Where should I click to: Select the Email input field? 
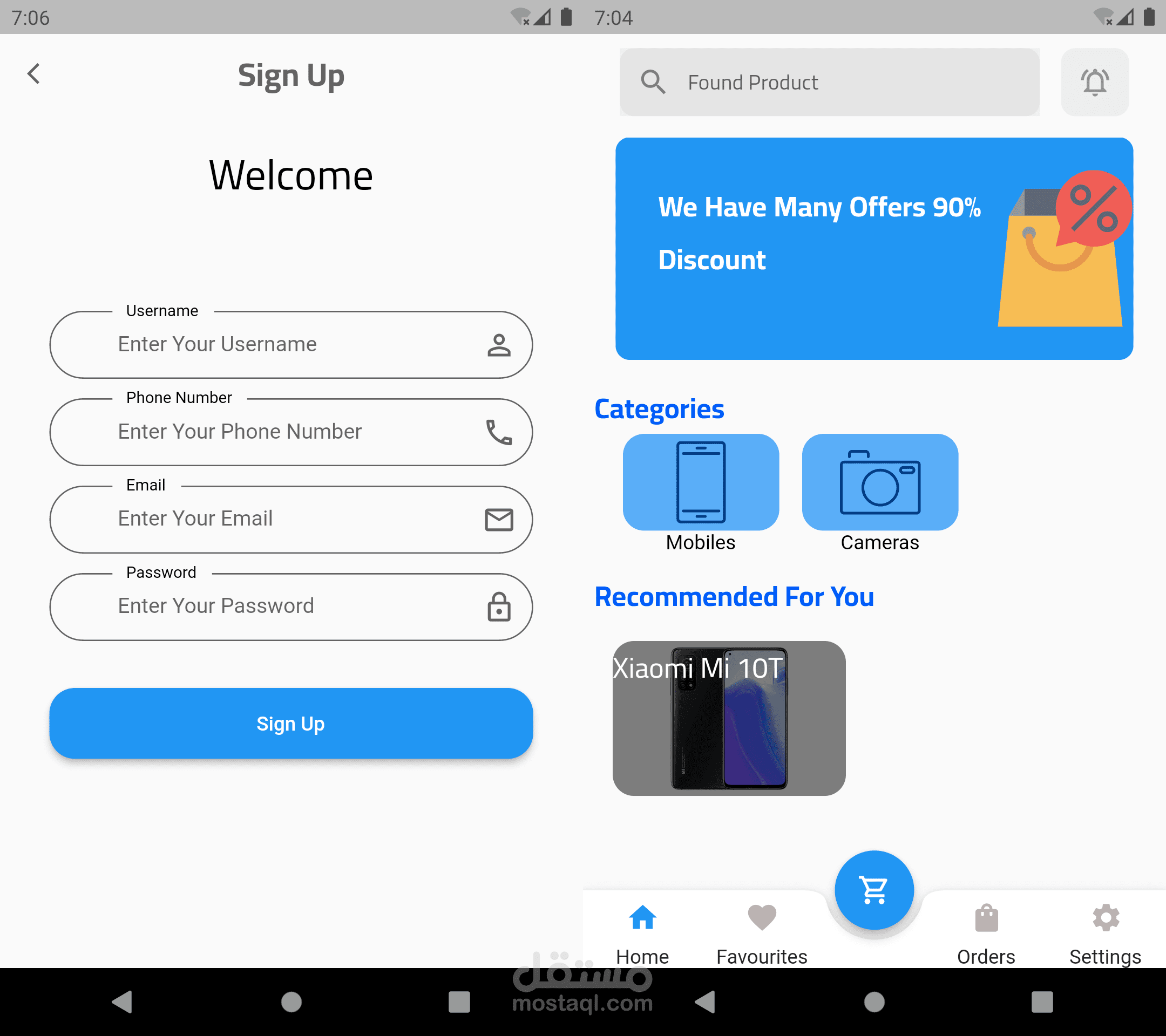click(291, 519)
